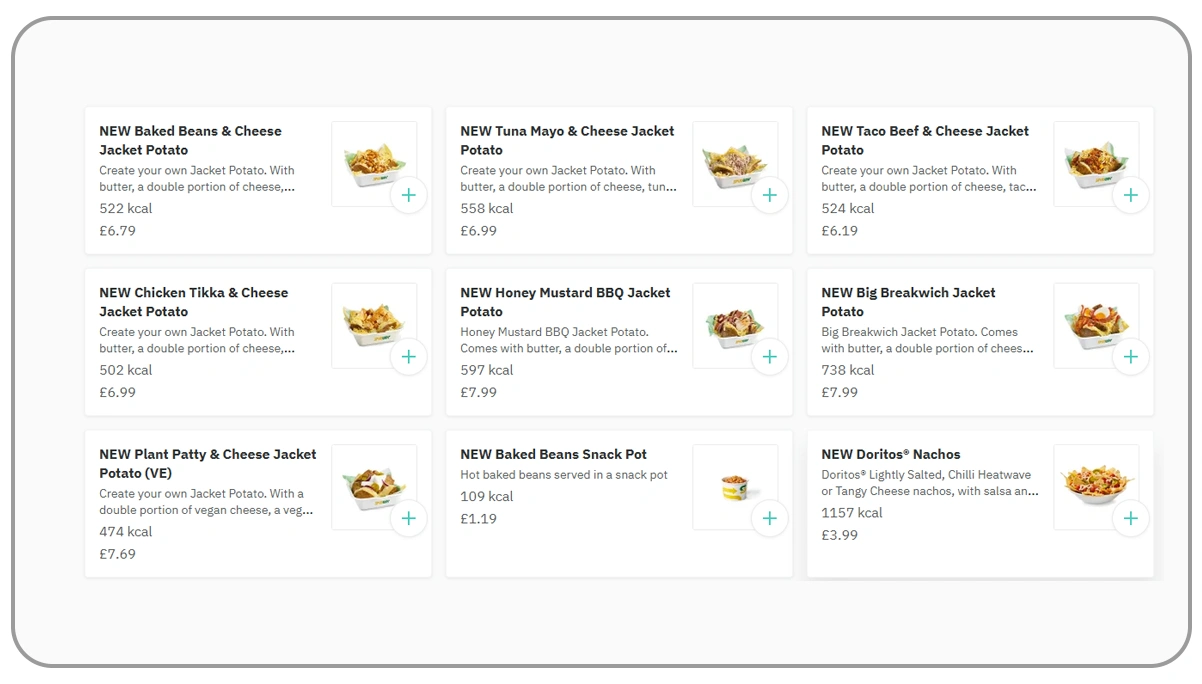1202x684 pixels.
Task: Add Doritos Nachos with the plus icon
Action: [x=1130, y=518]
